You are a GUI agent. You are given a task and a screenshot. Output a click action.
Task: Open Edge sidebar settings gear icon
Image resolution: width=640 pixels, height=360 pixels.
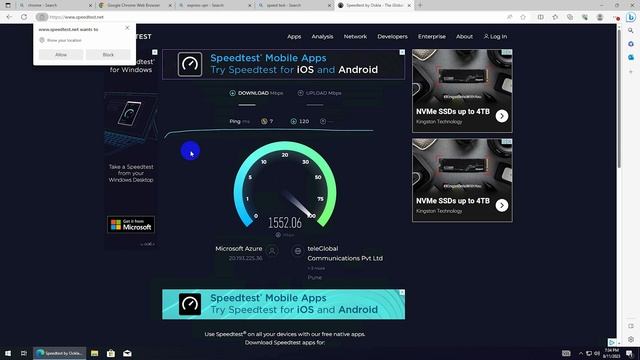click(631, 339)
